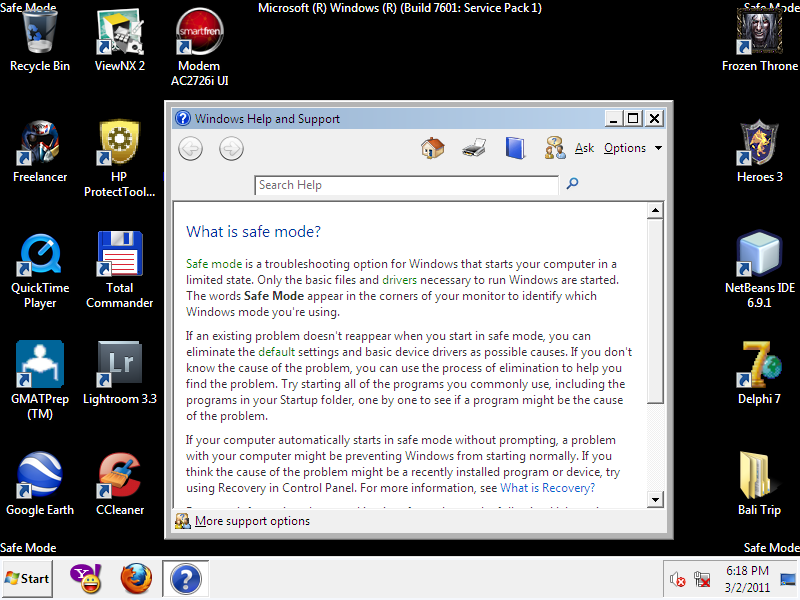800x600 pixels.
Task: Select Freelancer desktop shortcut
Action: tap(40, 152)
